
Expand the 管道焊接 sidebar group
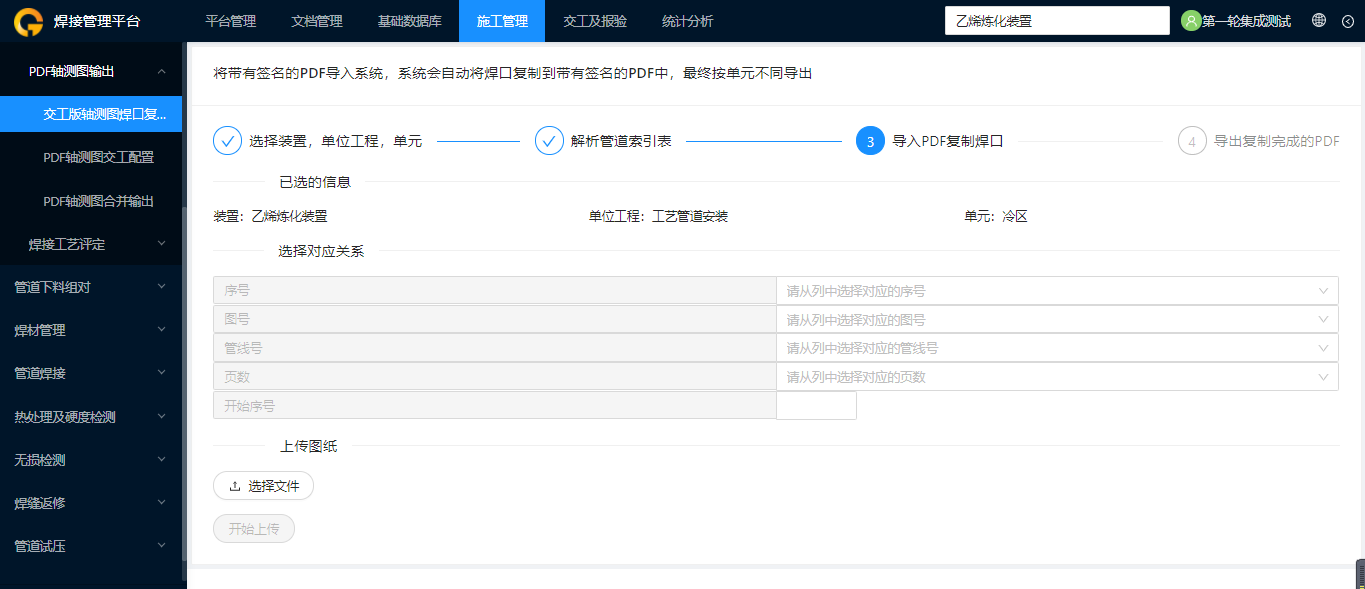pyautogui.click(x=91, y=373)
